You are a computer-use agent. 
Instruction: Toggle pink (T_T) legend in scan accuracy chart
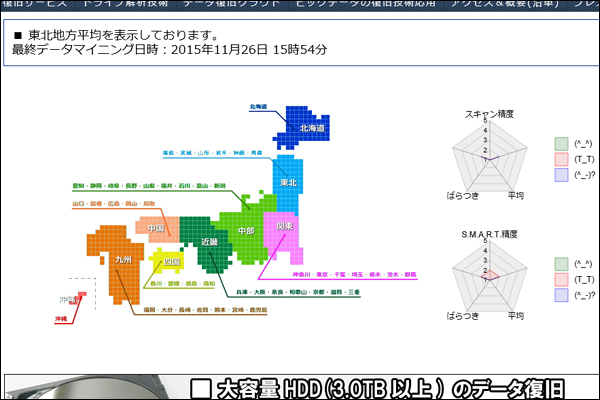(561, 159)
